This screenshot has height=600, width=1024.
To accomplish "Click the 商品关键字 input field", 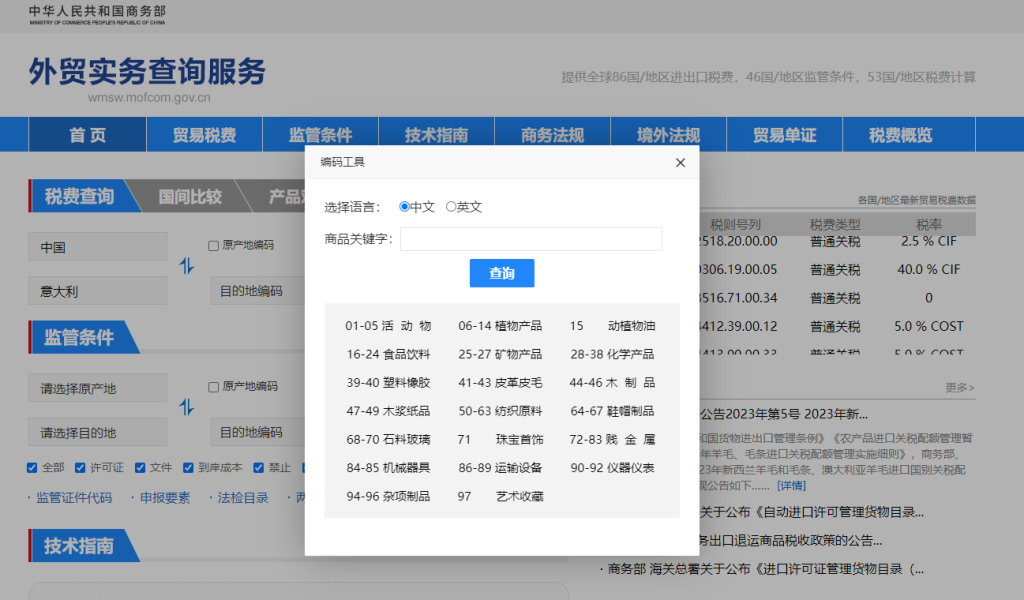I will (x=531, y=239).
